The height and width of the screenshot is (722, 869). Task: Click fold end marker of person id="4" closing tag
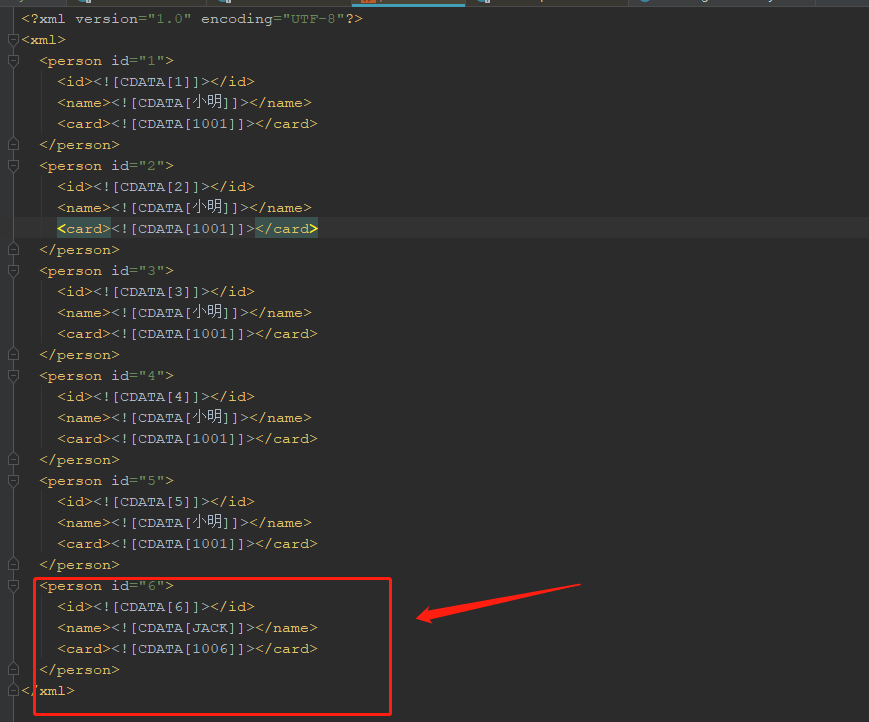(x=14, y=460)
